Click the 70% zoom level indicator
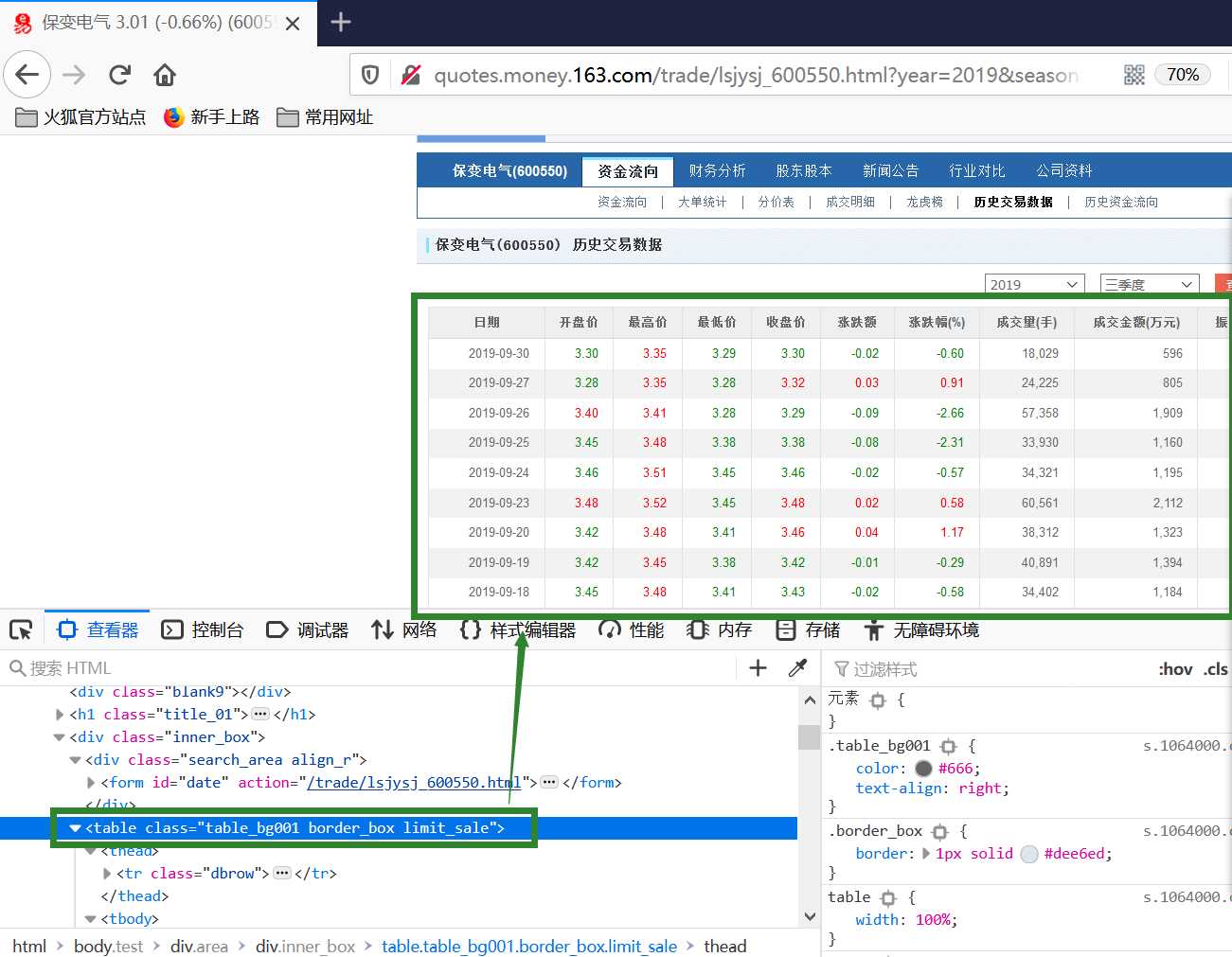This screenshot has height=957, width=1232. coord(1183,75)
